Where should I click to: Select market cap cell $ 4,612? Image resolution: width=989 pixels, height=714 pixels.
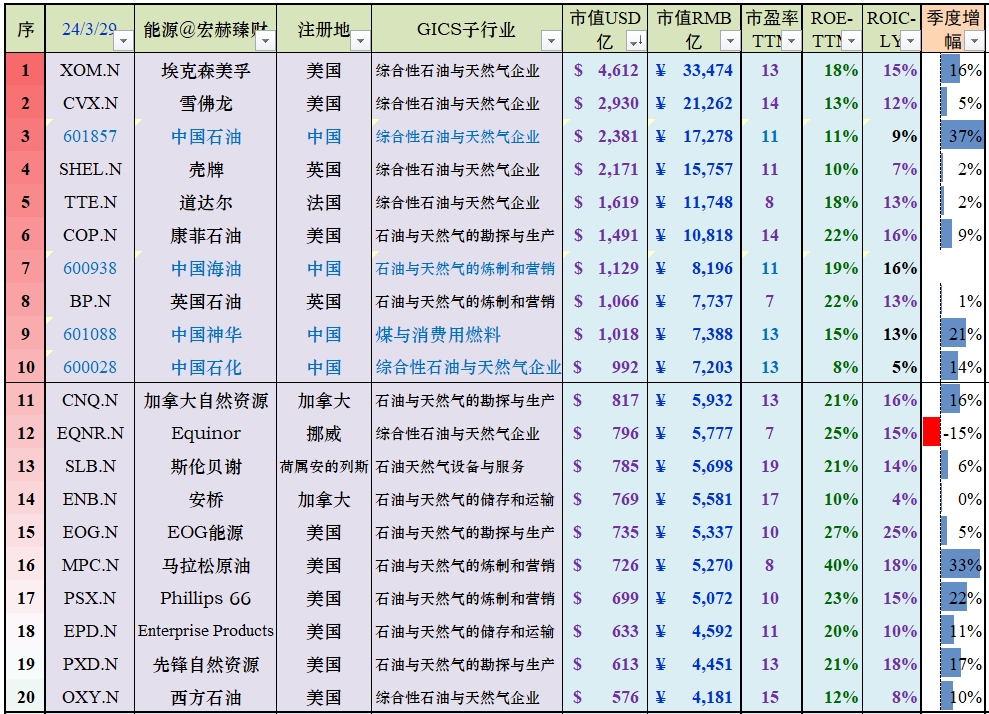tap(605, 70)
